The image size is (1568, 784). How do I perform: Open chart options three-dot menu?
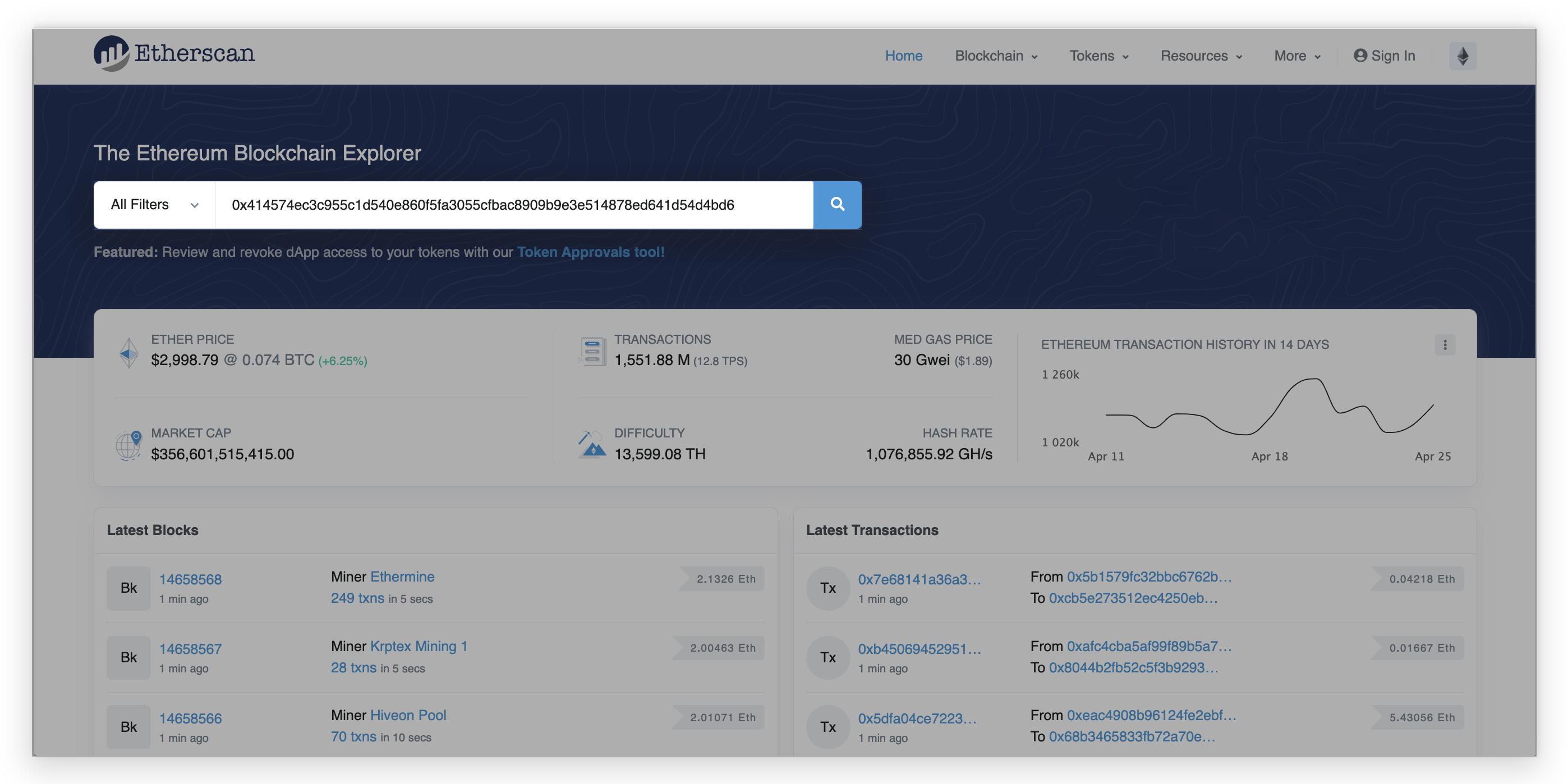coord(1445,344)
